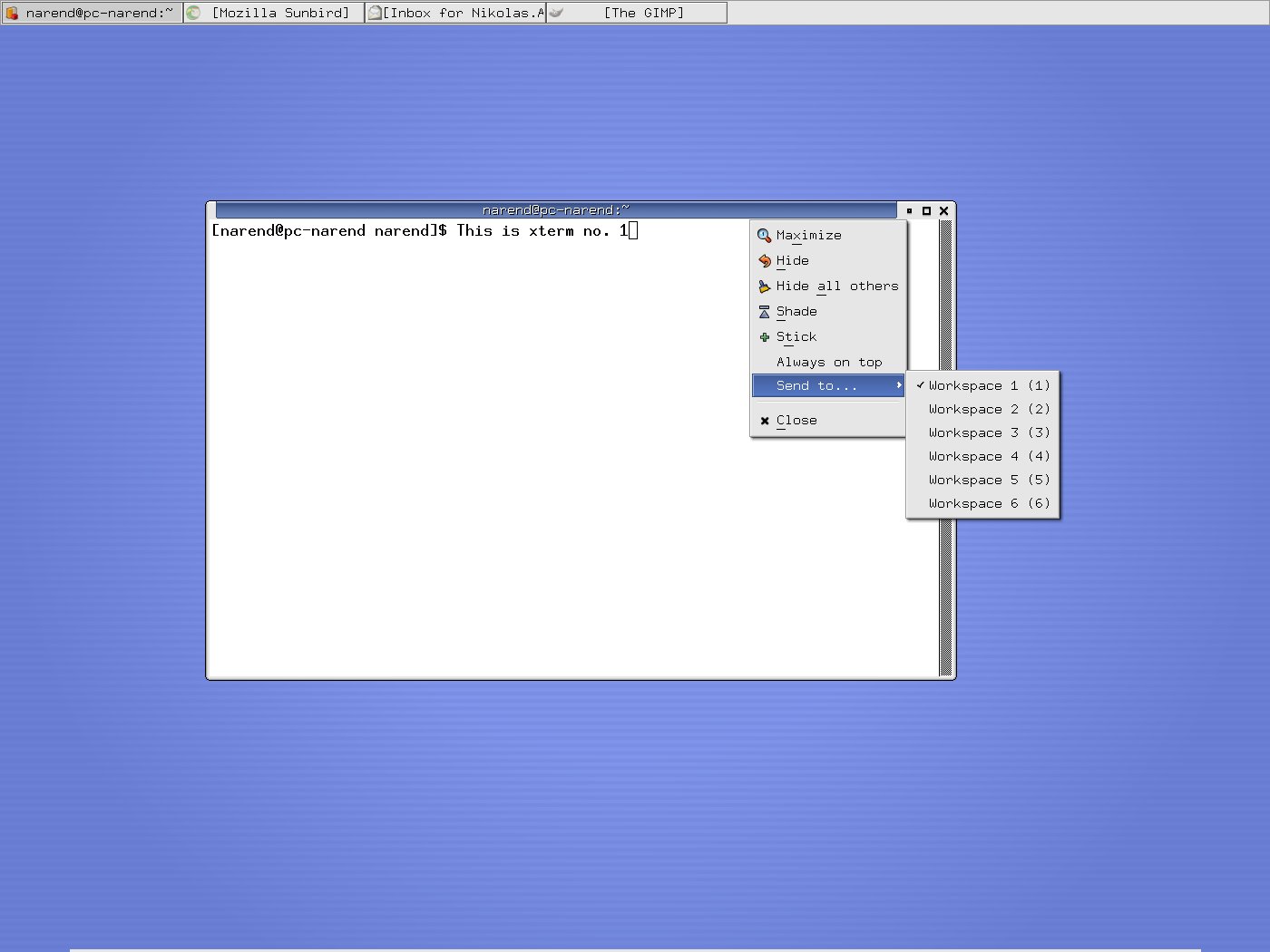The width and height of the screenshot is (1270, 952).
Task: Activate narend@pc-narend taskbar button
Action: point(93,13)
